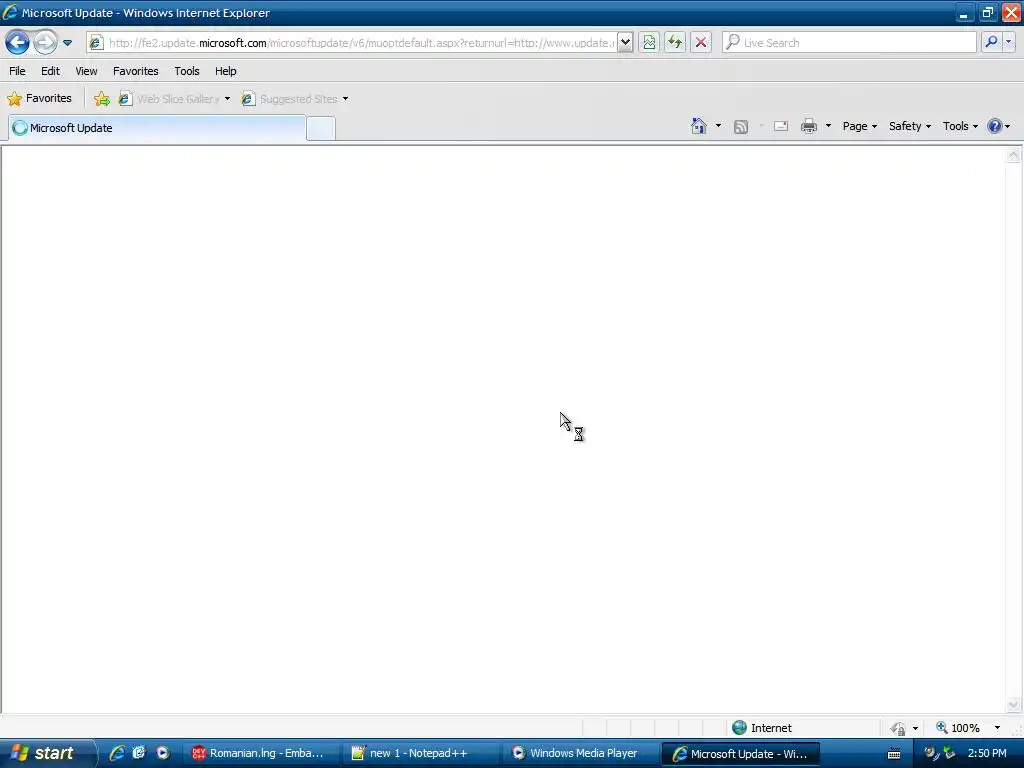Open the Edit menu
The height and width of the screenshot is (768, 1024).
point(50,71)
